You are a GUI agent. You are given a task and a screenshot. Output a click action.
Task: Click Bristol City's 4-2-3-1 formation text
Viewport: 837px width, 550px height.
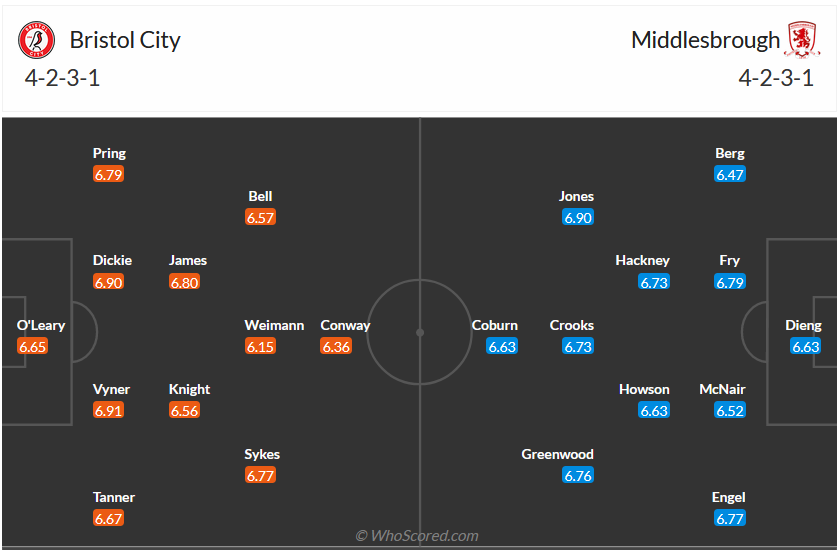63,78
